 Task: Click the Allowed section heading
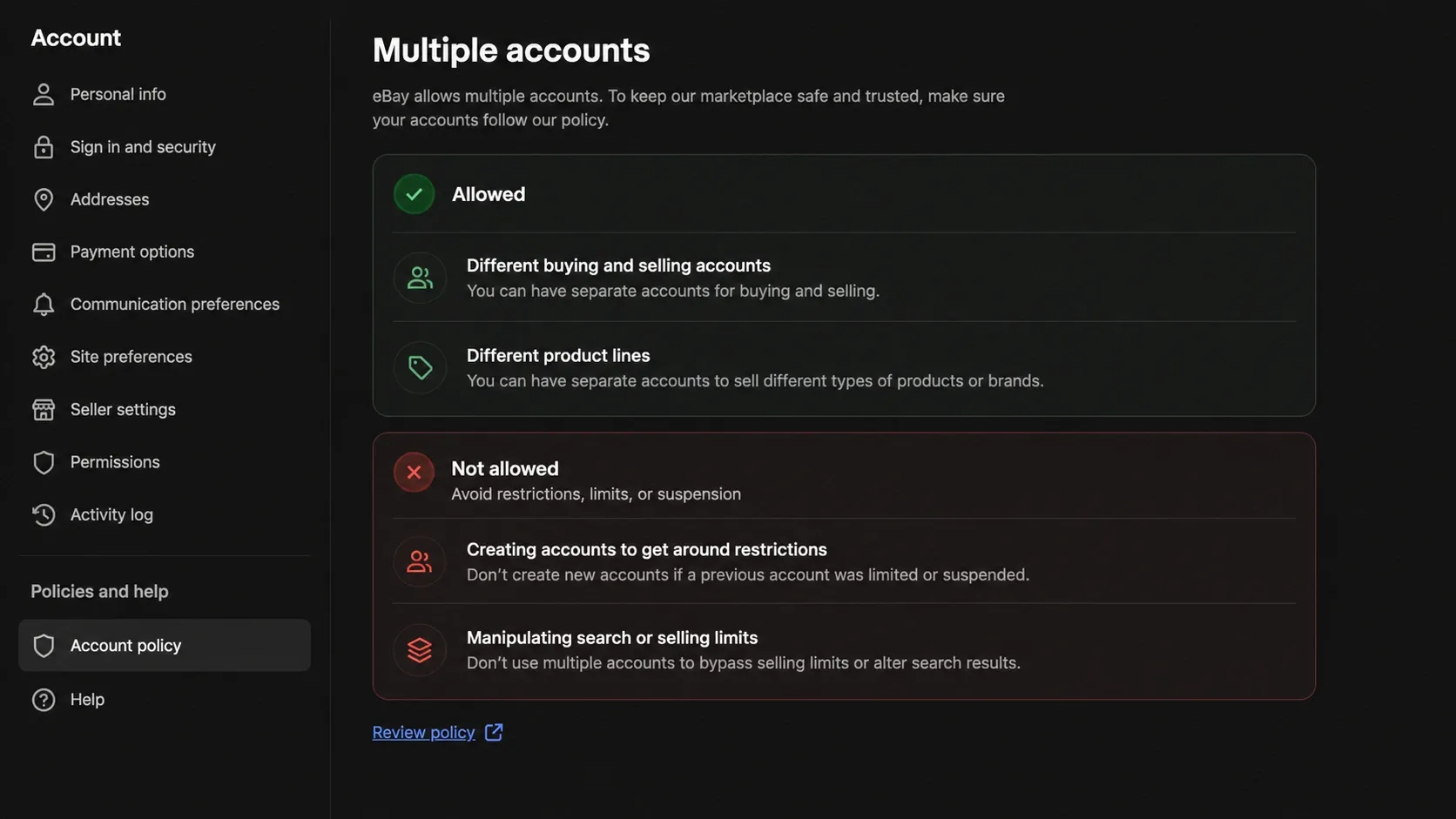point(489,194)
